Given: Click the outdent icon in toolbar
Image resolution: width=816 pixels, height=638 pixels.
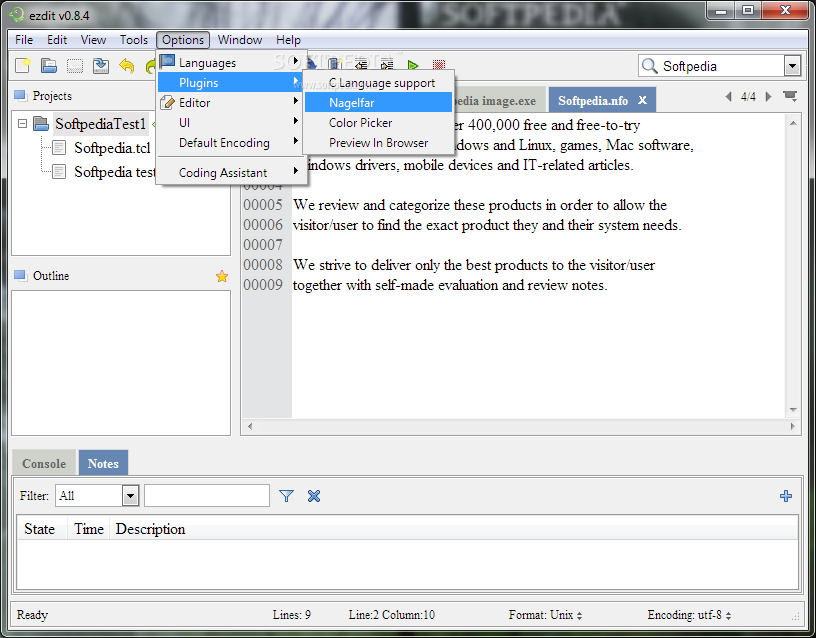Looking at the screenshot, I should tap(361, 65).
